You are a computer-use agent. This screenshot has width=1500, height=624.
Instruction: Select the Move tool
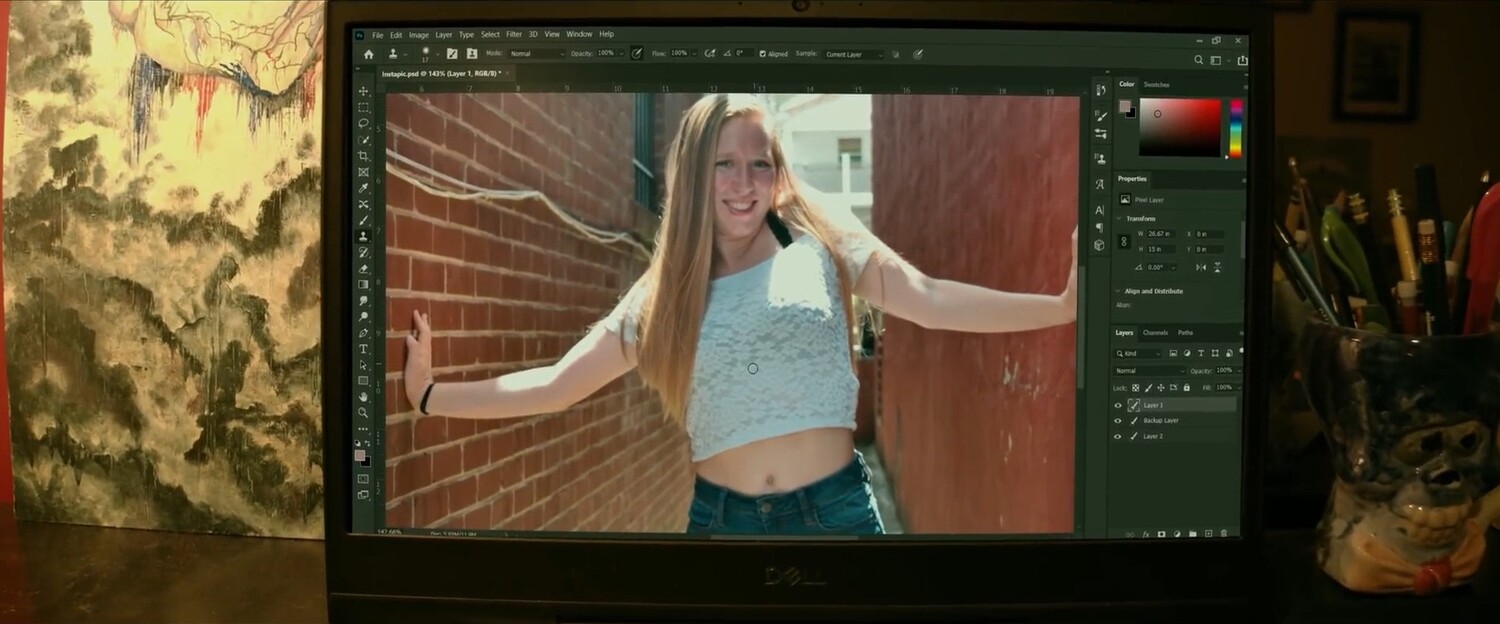[363, 90]
